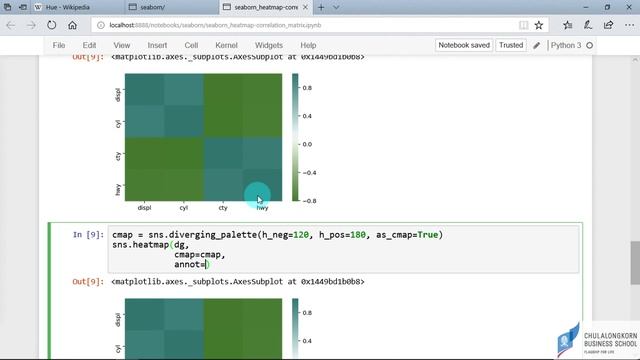Image resolution: width=640 pixels, height=360 pixels.
Task: Open the View menu
Action: 122,45
